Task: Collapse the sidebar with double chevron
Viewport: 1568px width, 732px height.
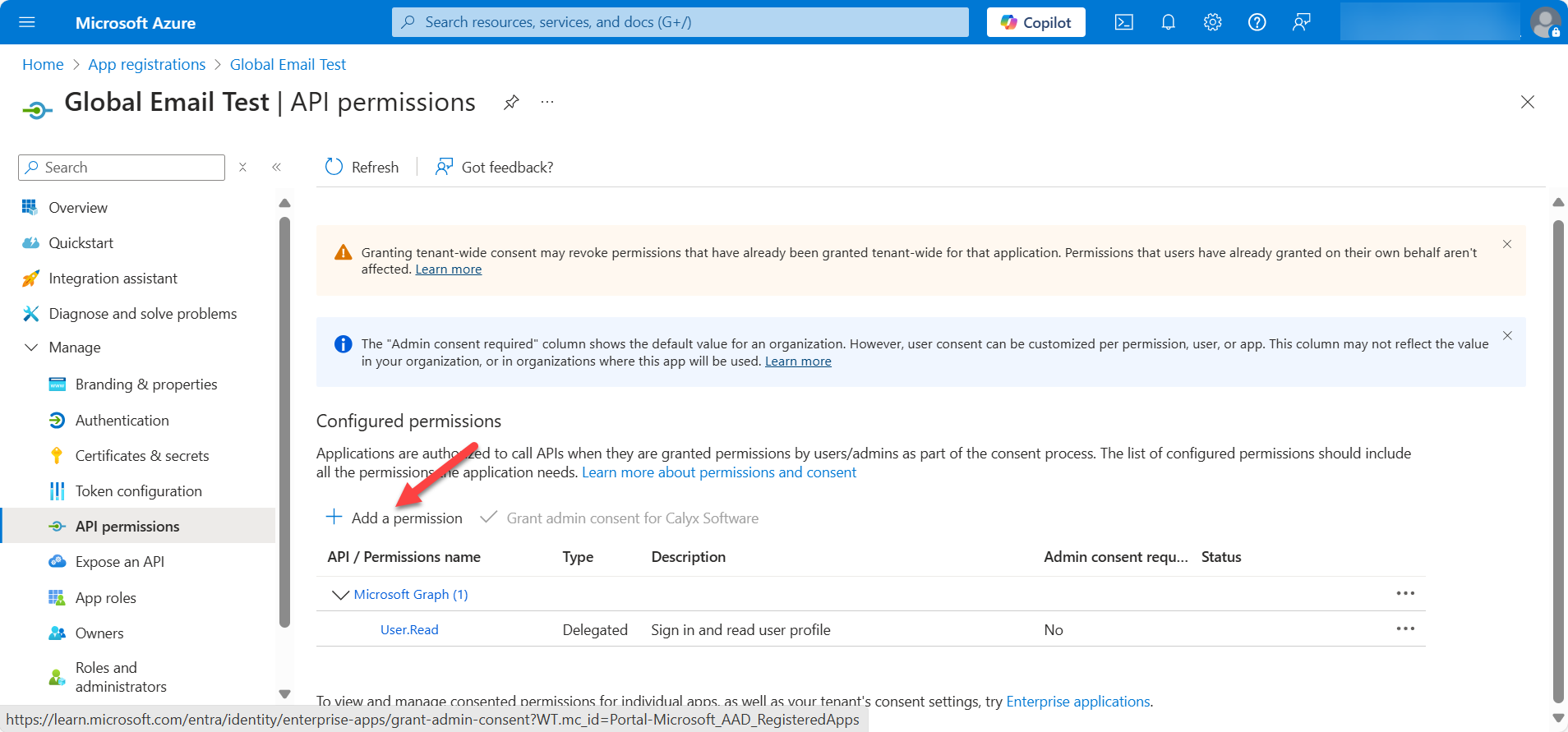Action: [277, 168]
